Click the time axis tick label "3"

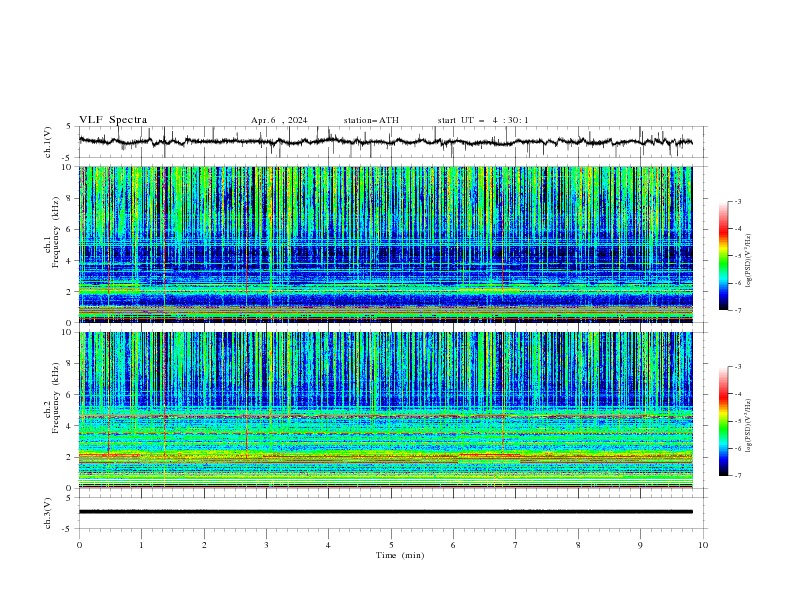[x=266, y=545]
